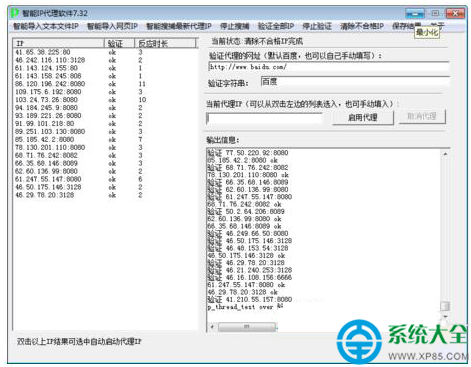Click the 取消代理 button
471x367 pixels.
pyautogui.click(x=422, y=117)
